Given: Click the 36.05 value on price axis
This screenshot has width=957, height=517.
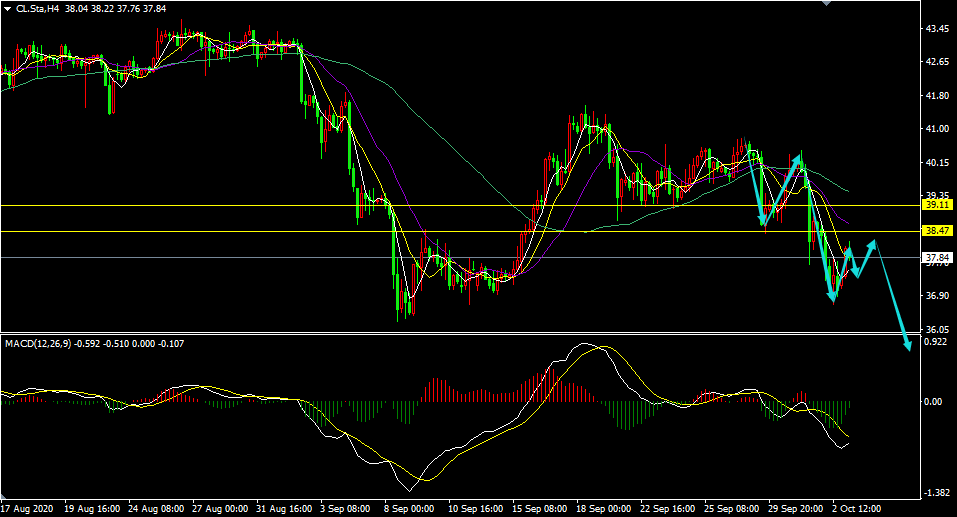Looking at the screenshot, I should tap(937, 329).
